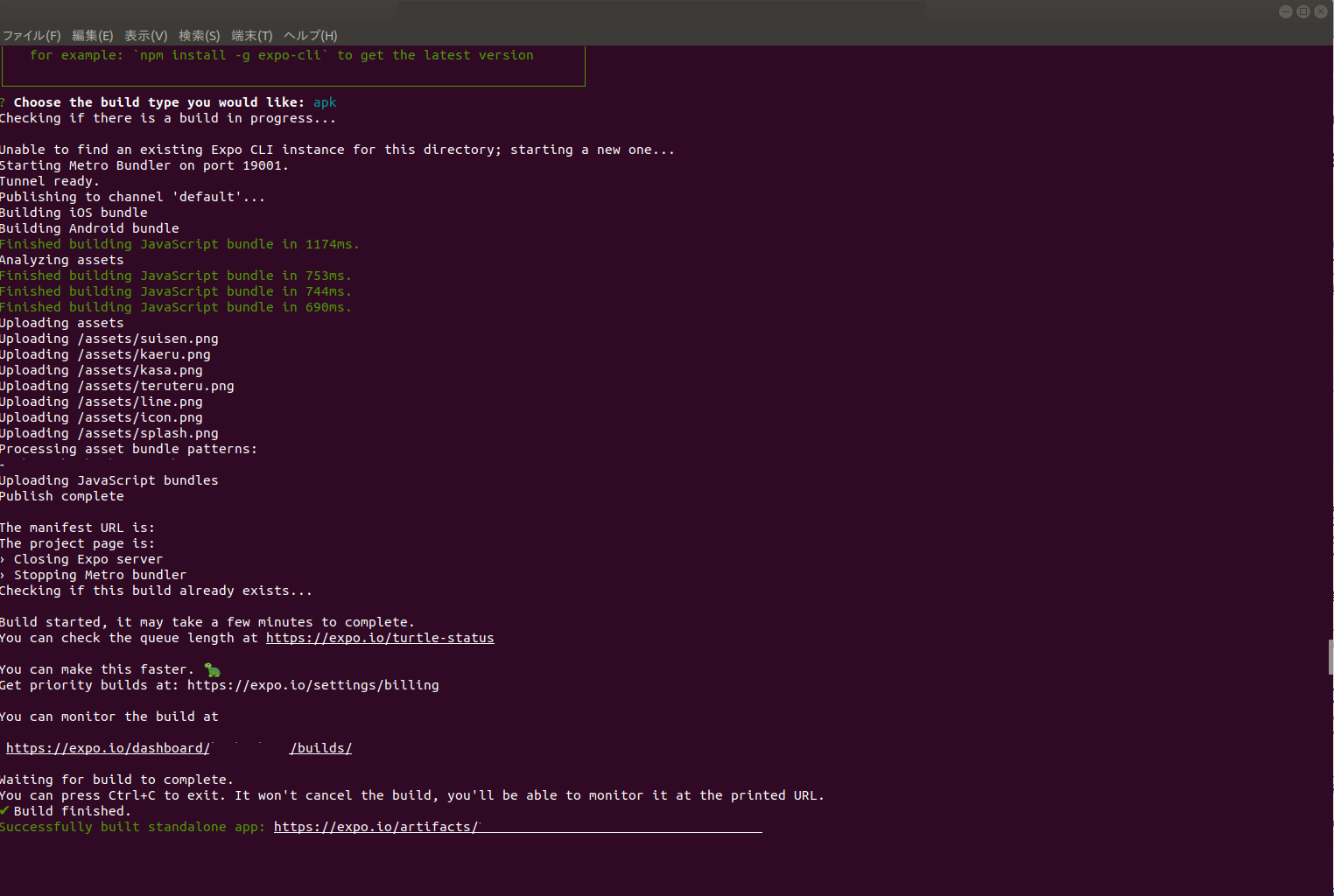Open the 端末 menu
Screen dimensions: 1334x896
tap(251, 36)
